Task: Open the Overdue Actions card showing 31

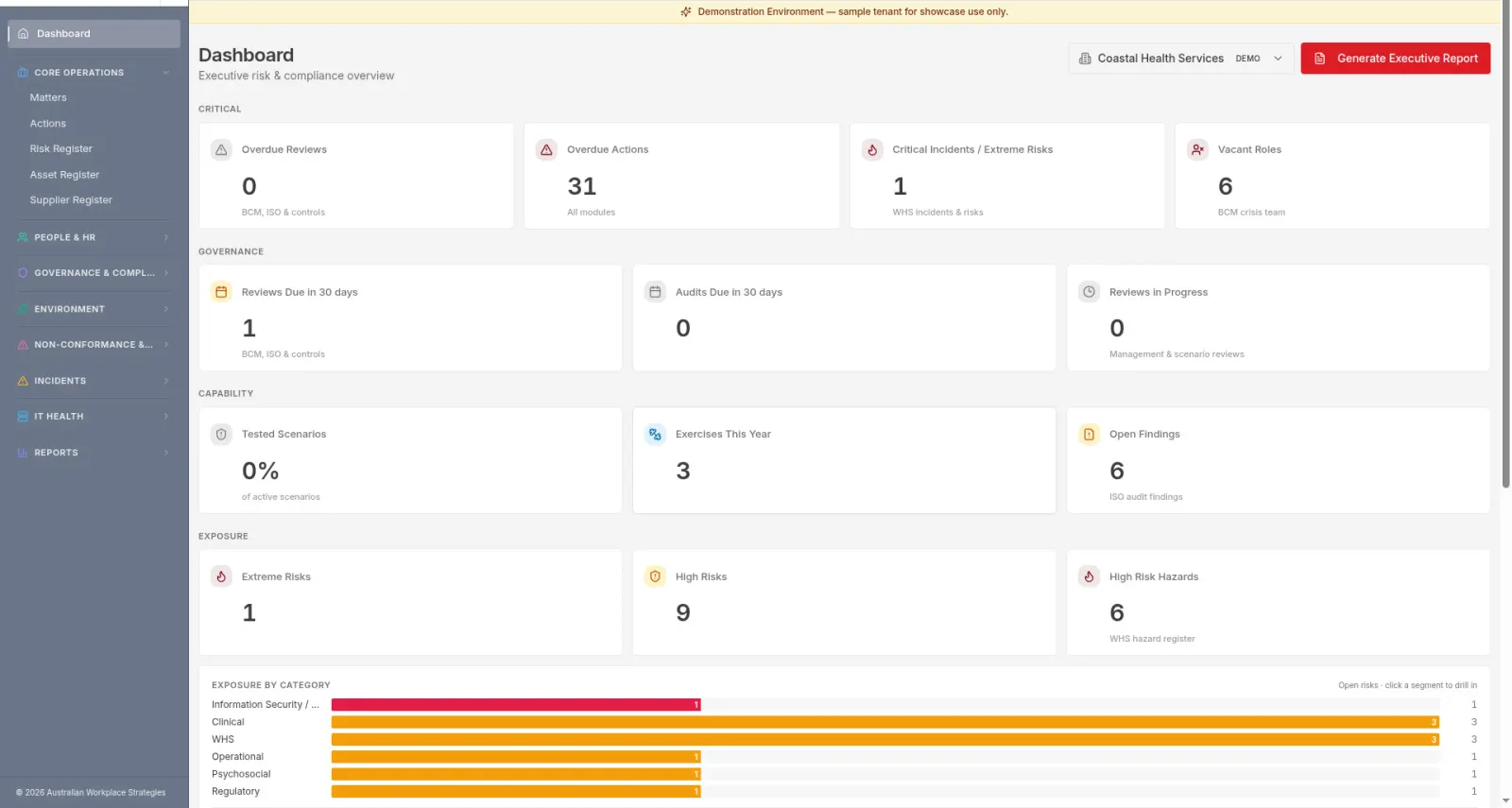Action: pos(681,176)
